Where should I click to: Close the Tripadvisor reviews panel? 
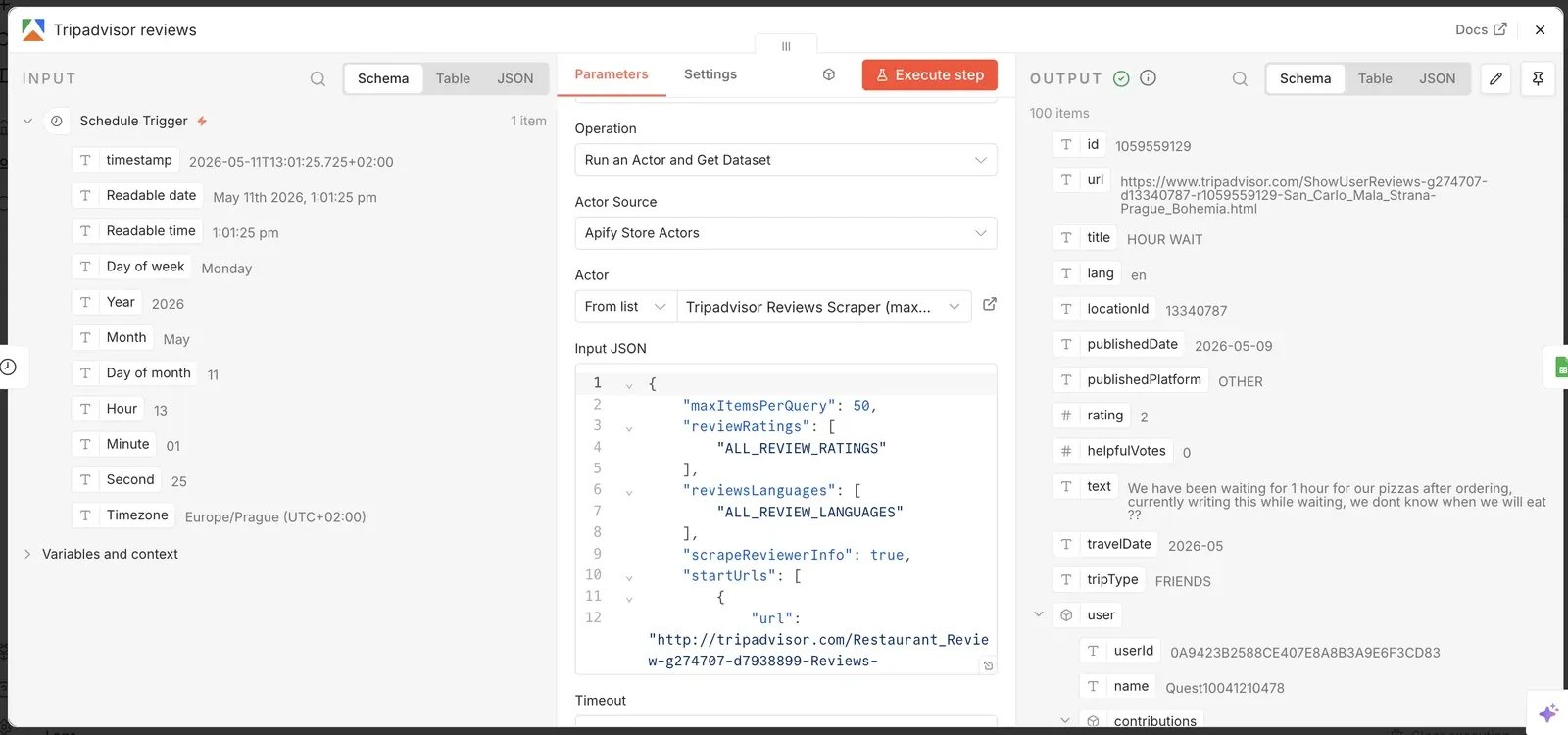(x=1540, y=29)
